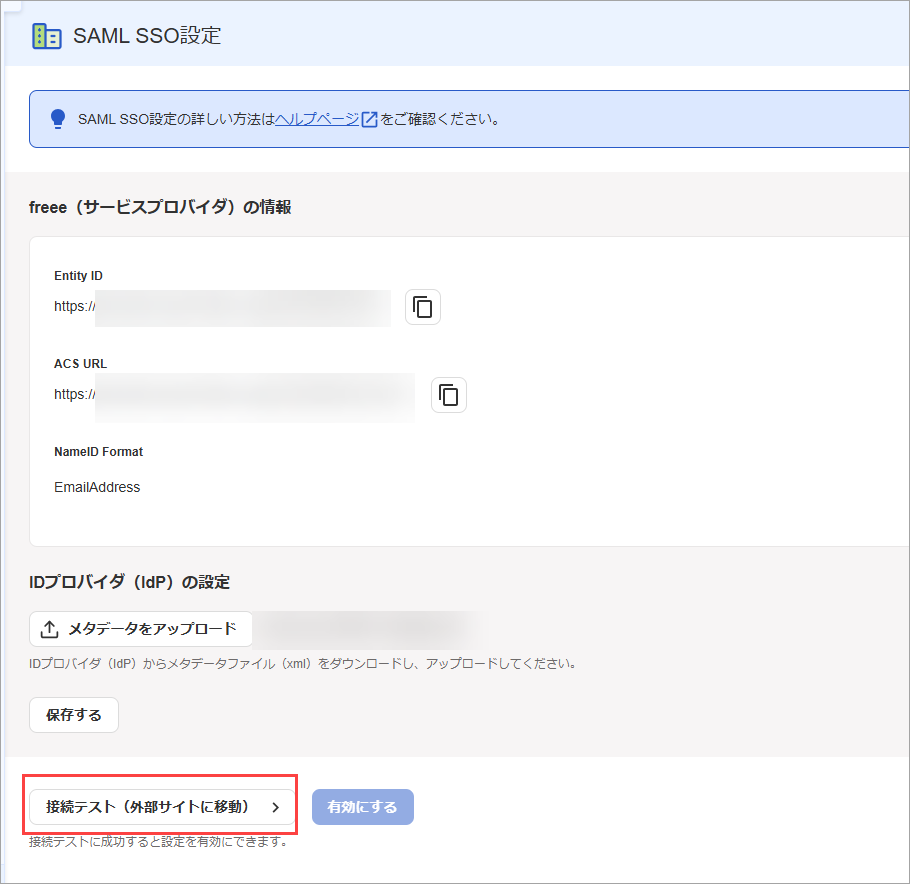Screen dimensions: 910x884
Task: Click the SAML SSO設定 building icon
Action: coord(46,37)
